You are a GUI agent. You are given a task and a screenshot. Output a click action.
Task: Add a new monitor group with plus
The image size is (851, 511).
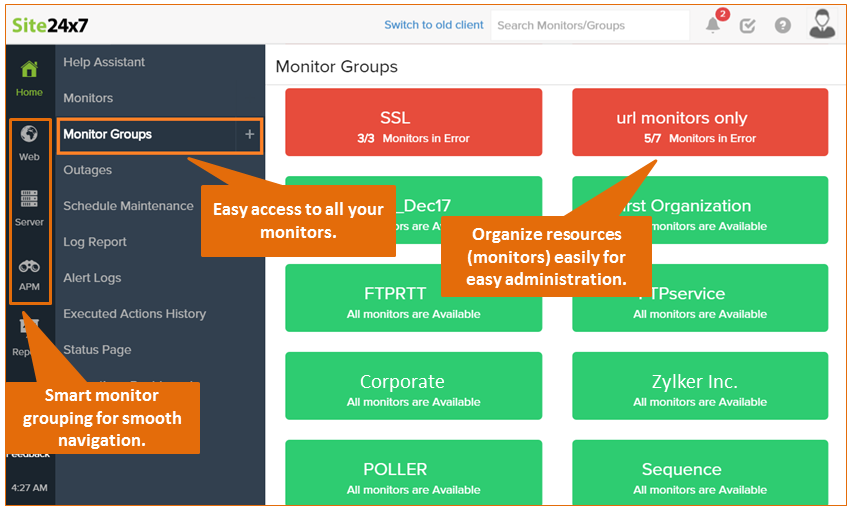250,134
